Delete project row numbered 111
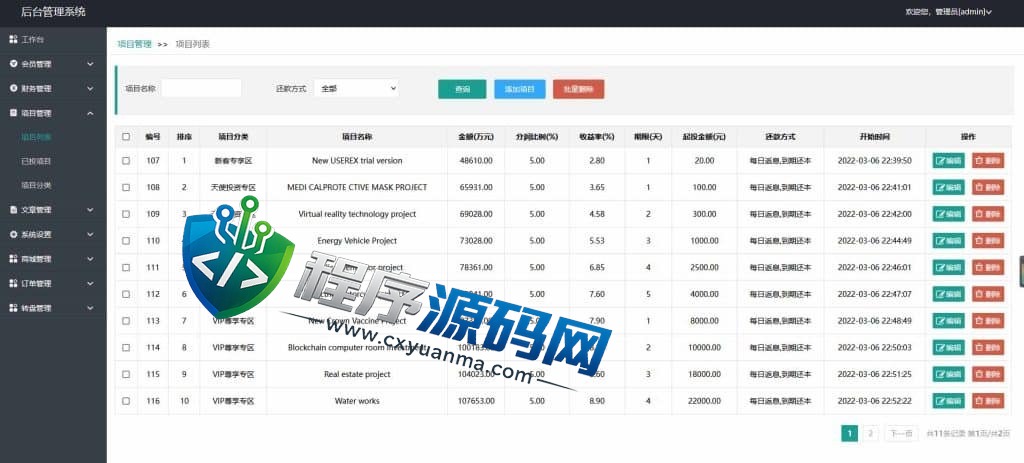This screenshot has height=463, width=1024. pyautogui.click(x=988, y=268)
